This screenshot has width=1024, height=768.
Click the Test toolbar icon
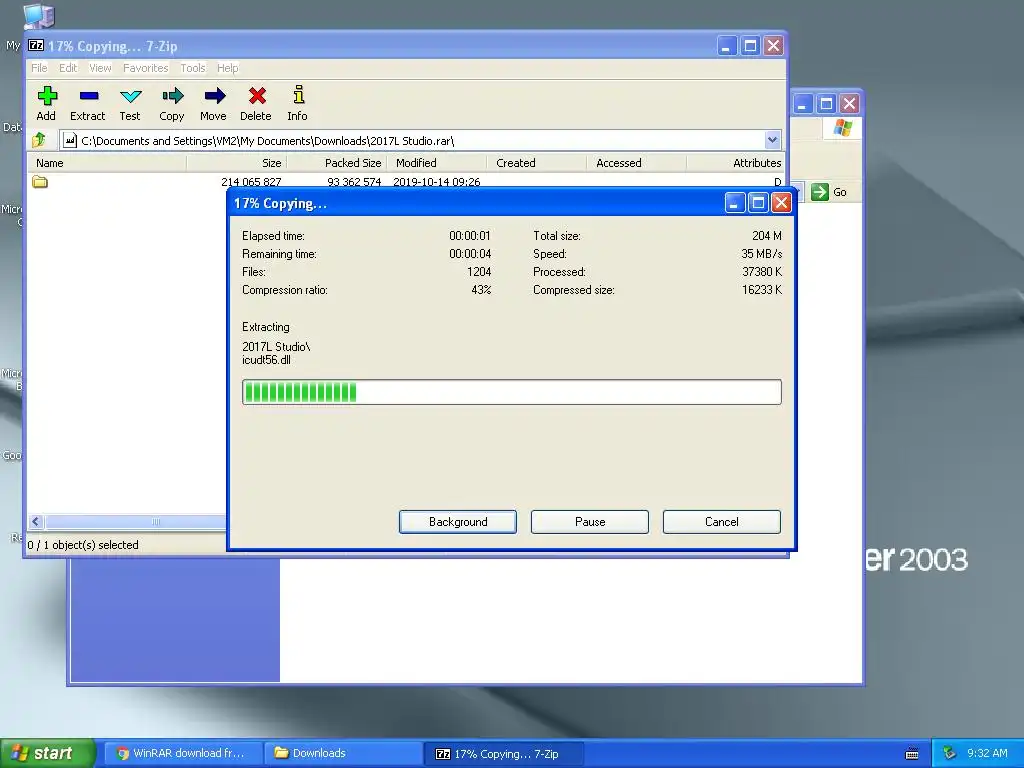click(x=131, y=97)
